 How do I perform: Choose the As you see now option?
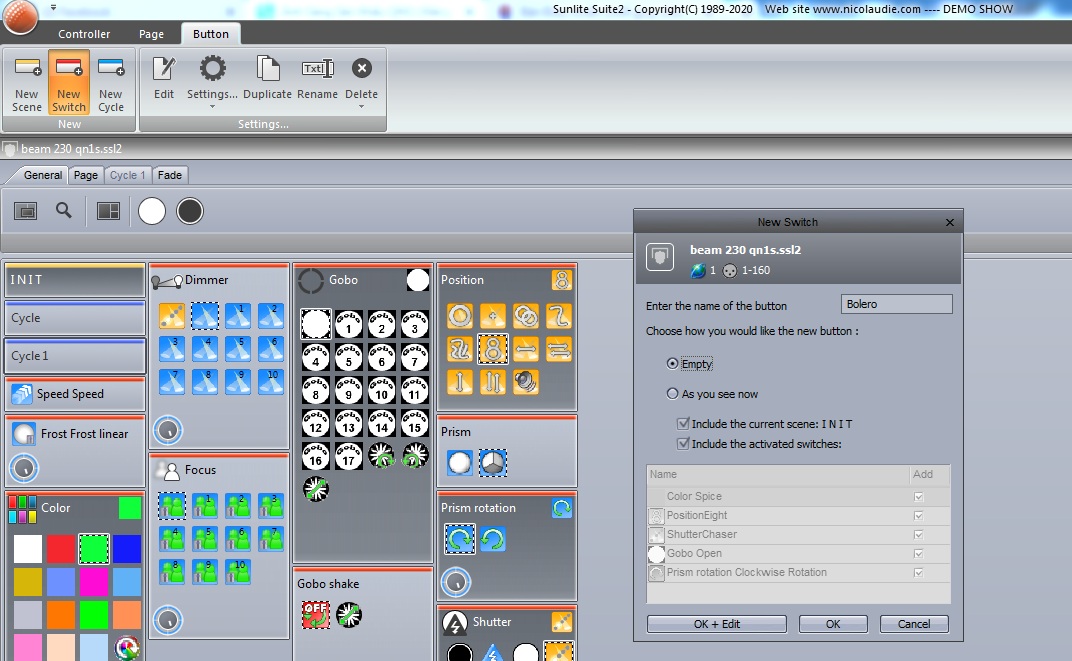click(672, 394)
